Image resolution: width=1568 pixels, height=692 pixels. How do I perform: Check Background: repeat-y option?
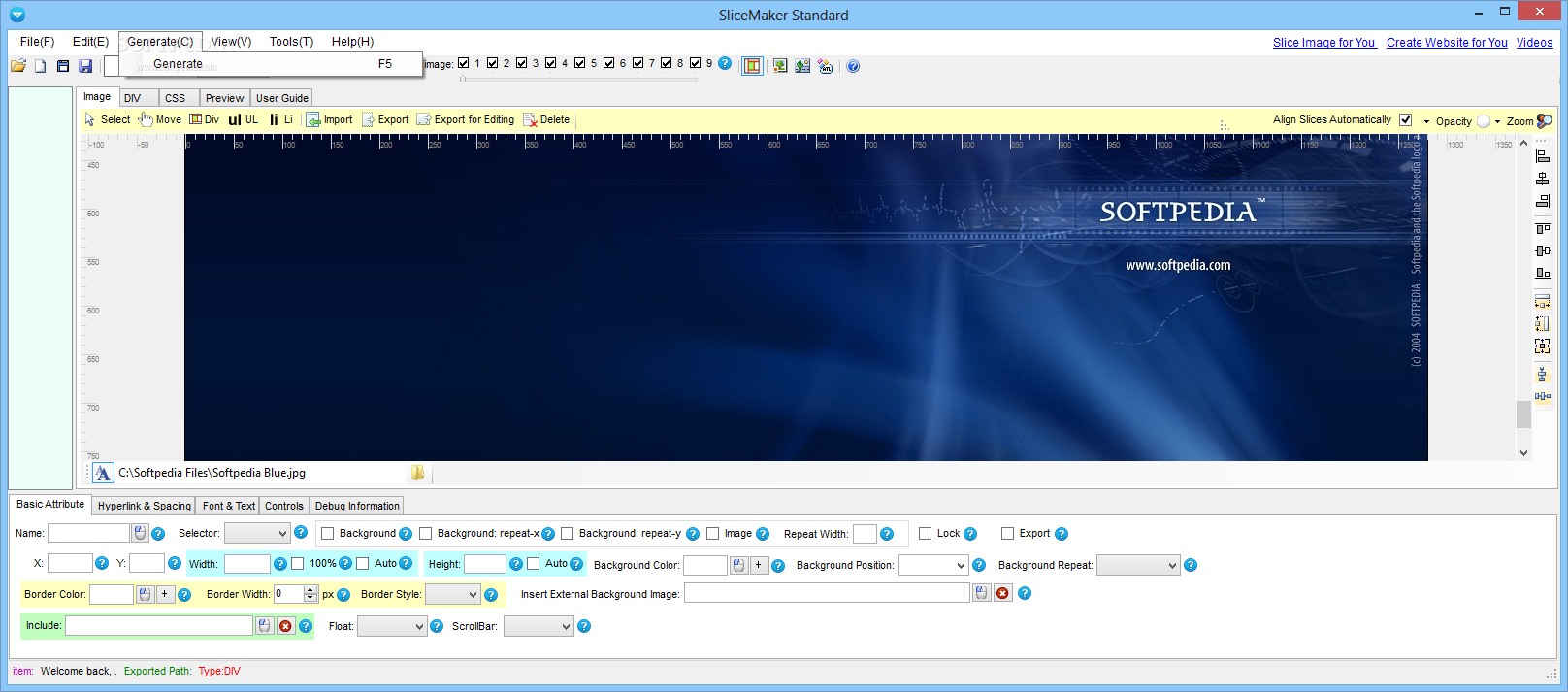568,534
